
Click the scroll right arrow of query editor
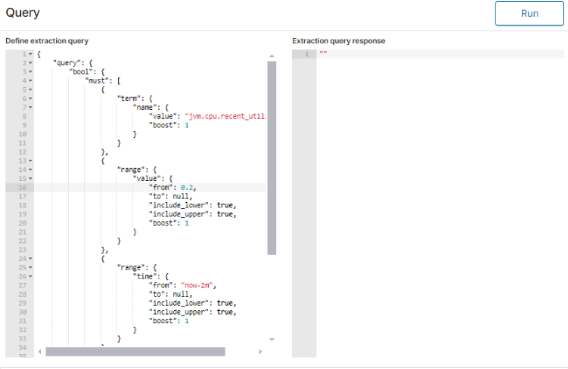coord(260,352)
